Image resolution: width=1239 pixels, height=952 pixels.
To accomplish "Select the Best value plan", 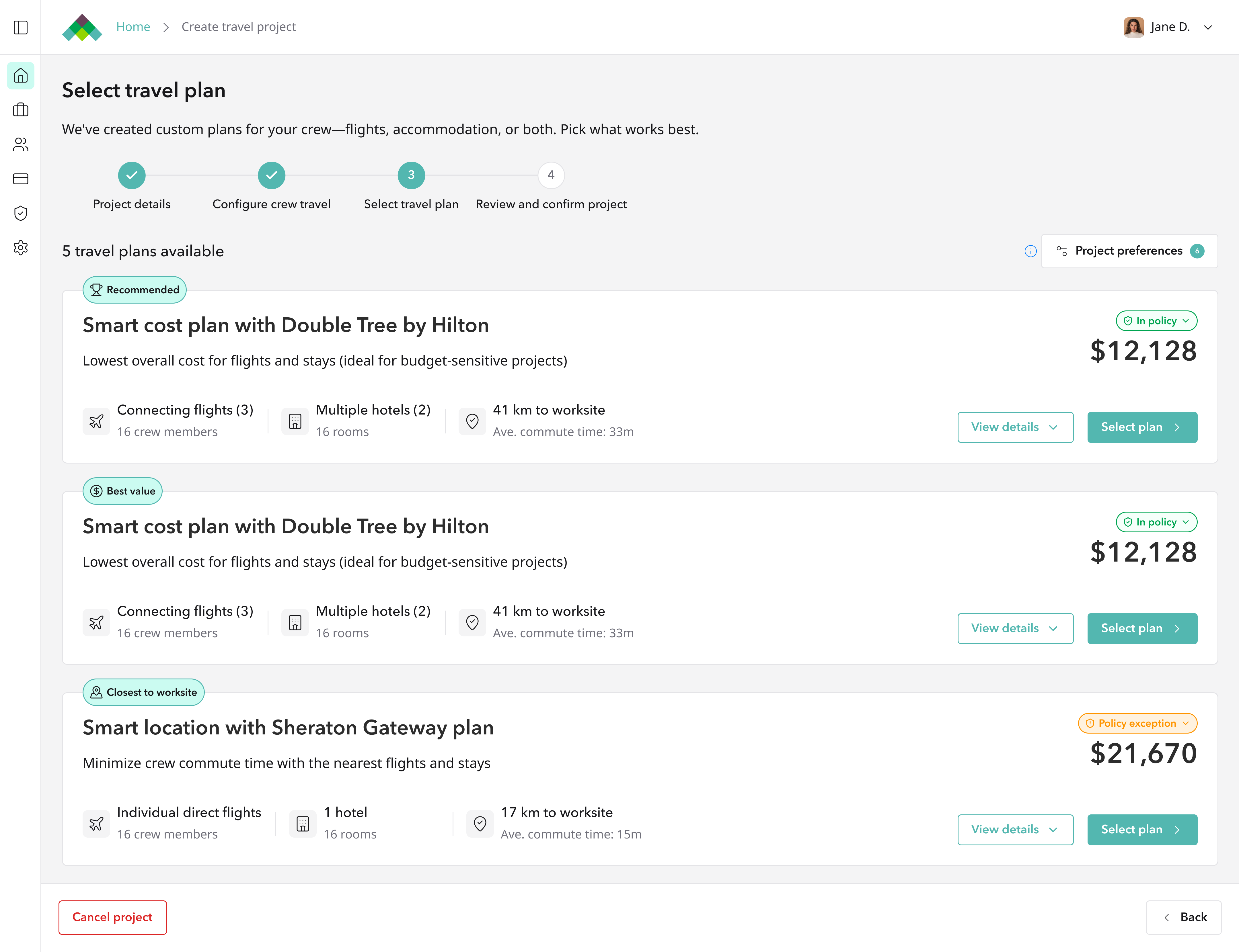I will pyautogui.click(x=1142, y=628).
